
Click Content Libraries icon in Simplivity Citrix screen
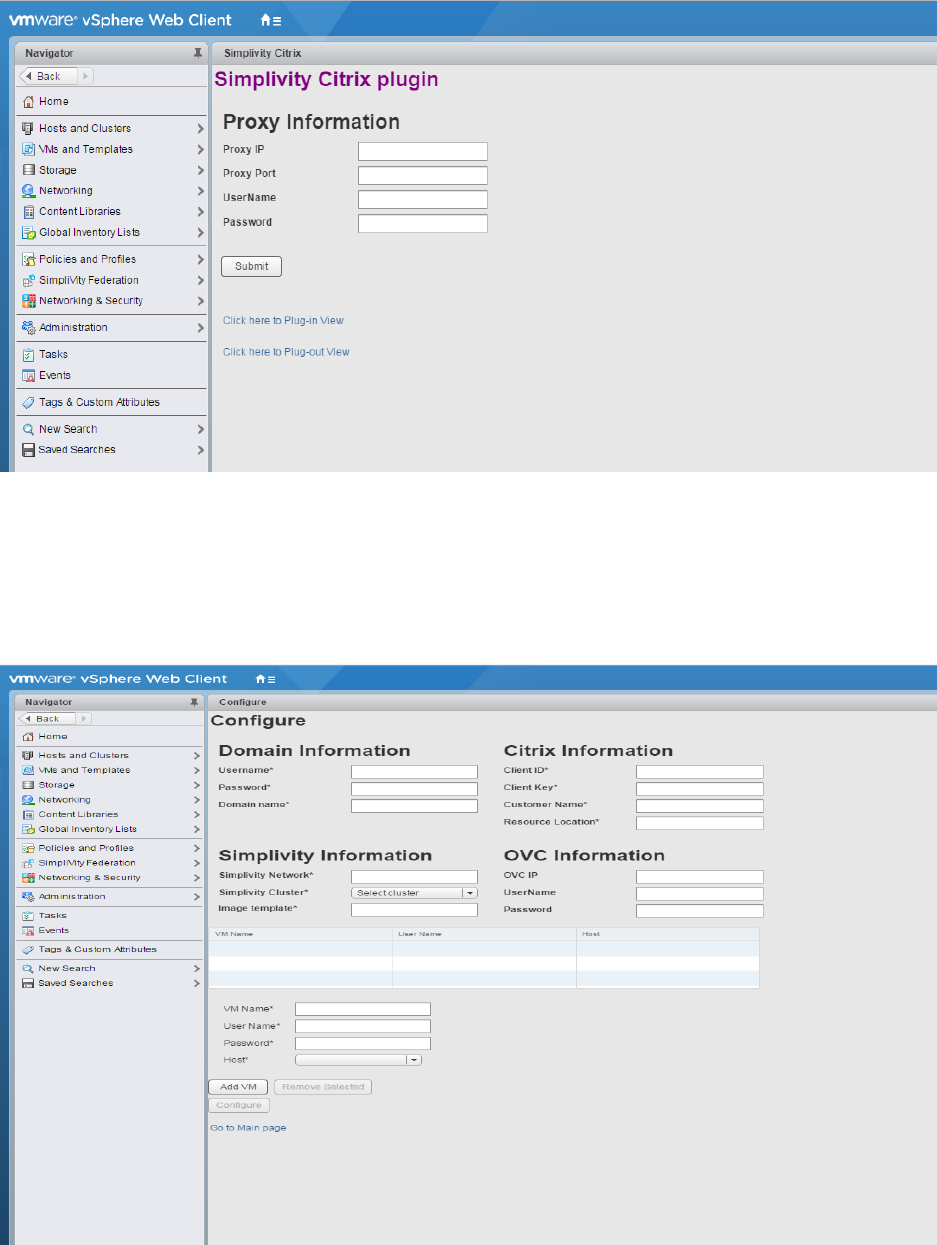[29, 211]
